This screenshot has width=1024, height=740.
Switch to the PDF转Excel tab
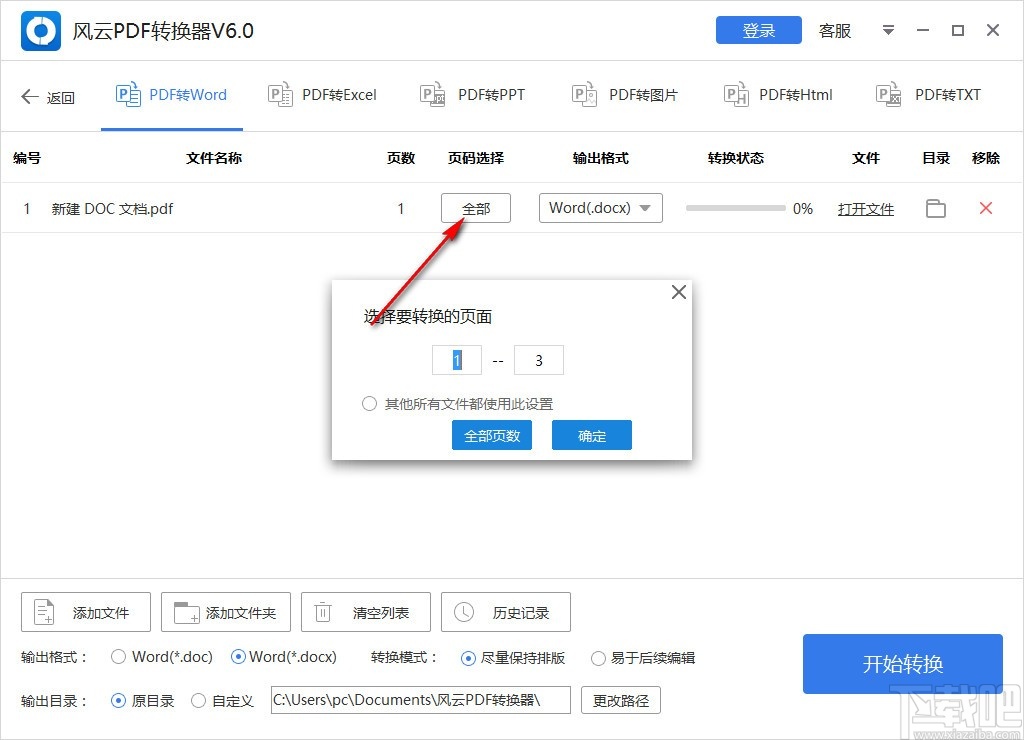pos(322,94)
